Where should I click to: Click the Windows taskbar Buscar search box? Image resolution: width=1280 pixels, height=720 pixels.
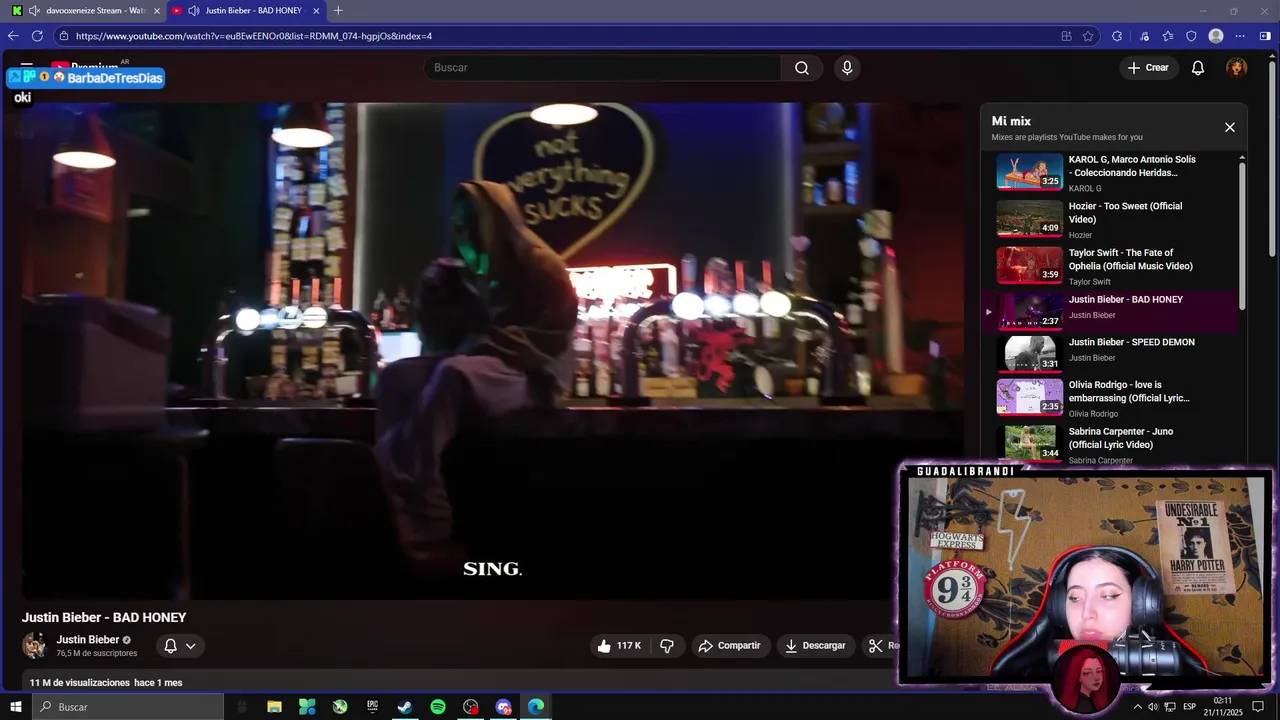[x=127, y=707]
